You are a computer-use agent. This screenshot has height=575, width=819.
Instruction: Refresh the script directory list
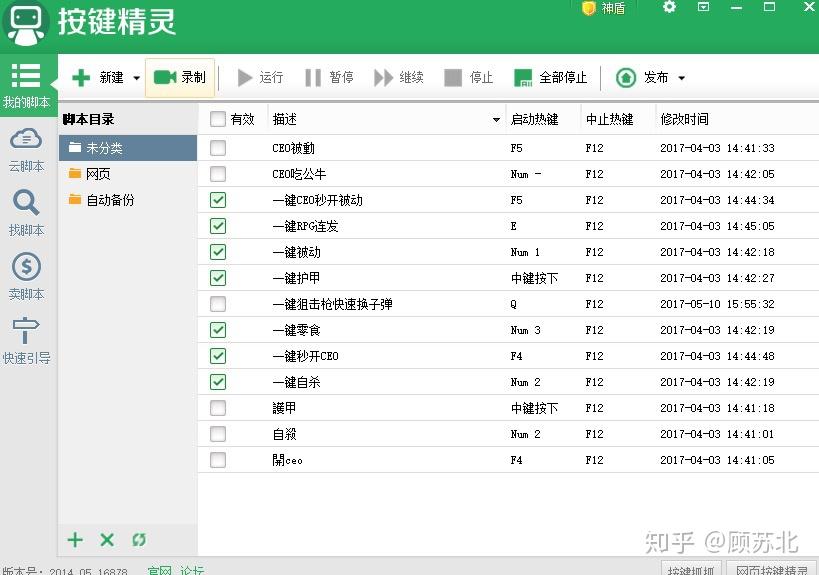tap(139, 539)
